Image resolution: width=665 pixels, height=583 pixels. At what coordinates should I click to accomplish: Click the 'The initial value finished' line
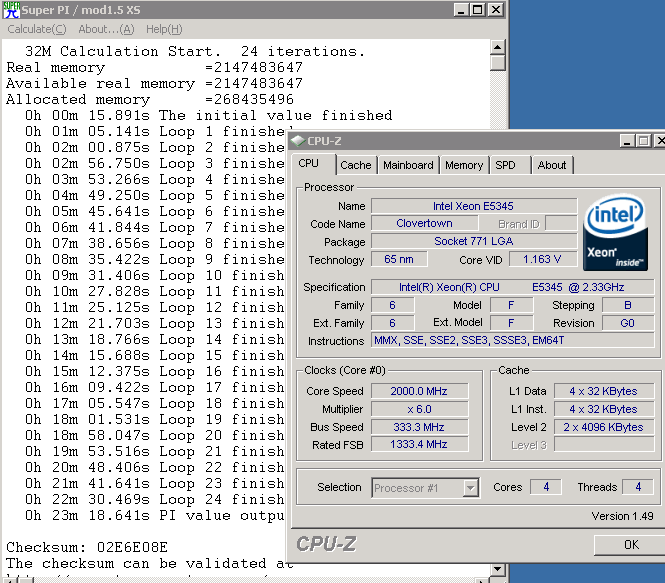(x=209, y=115)
